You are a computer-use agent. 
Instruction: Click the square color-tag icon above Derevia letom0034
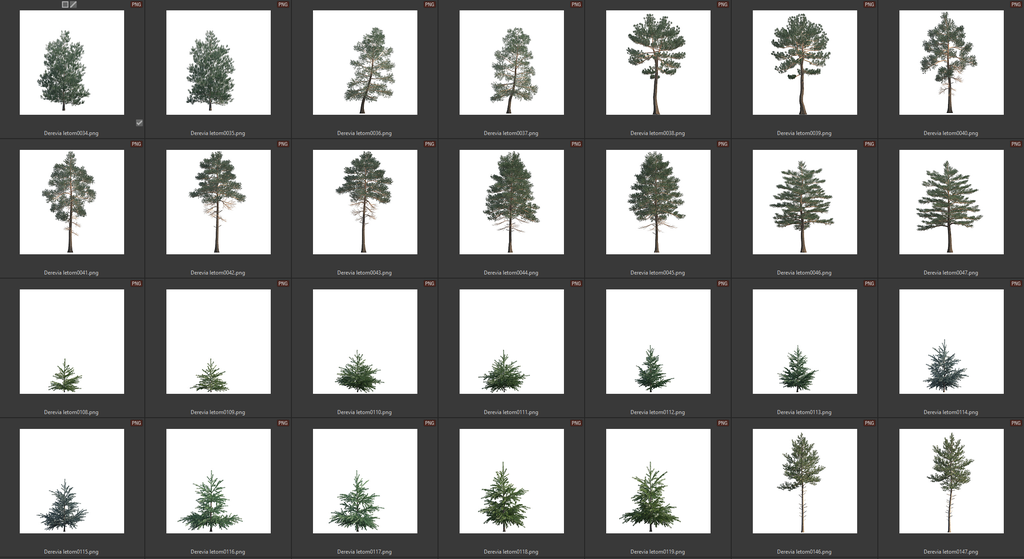point(65,5)
